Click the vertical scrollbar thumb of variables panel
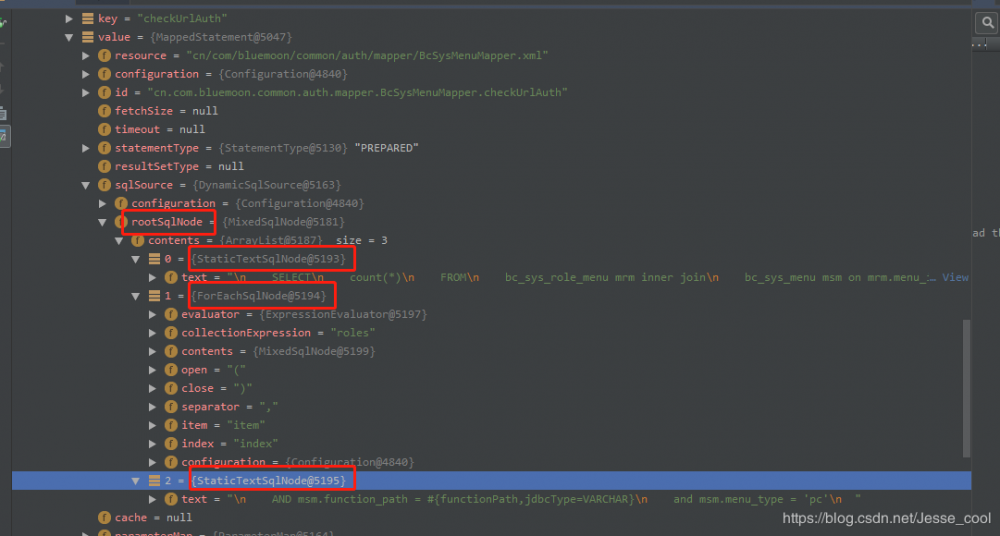 click(966, 388)
